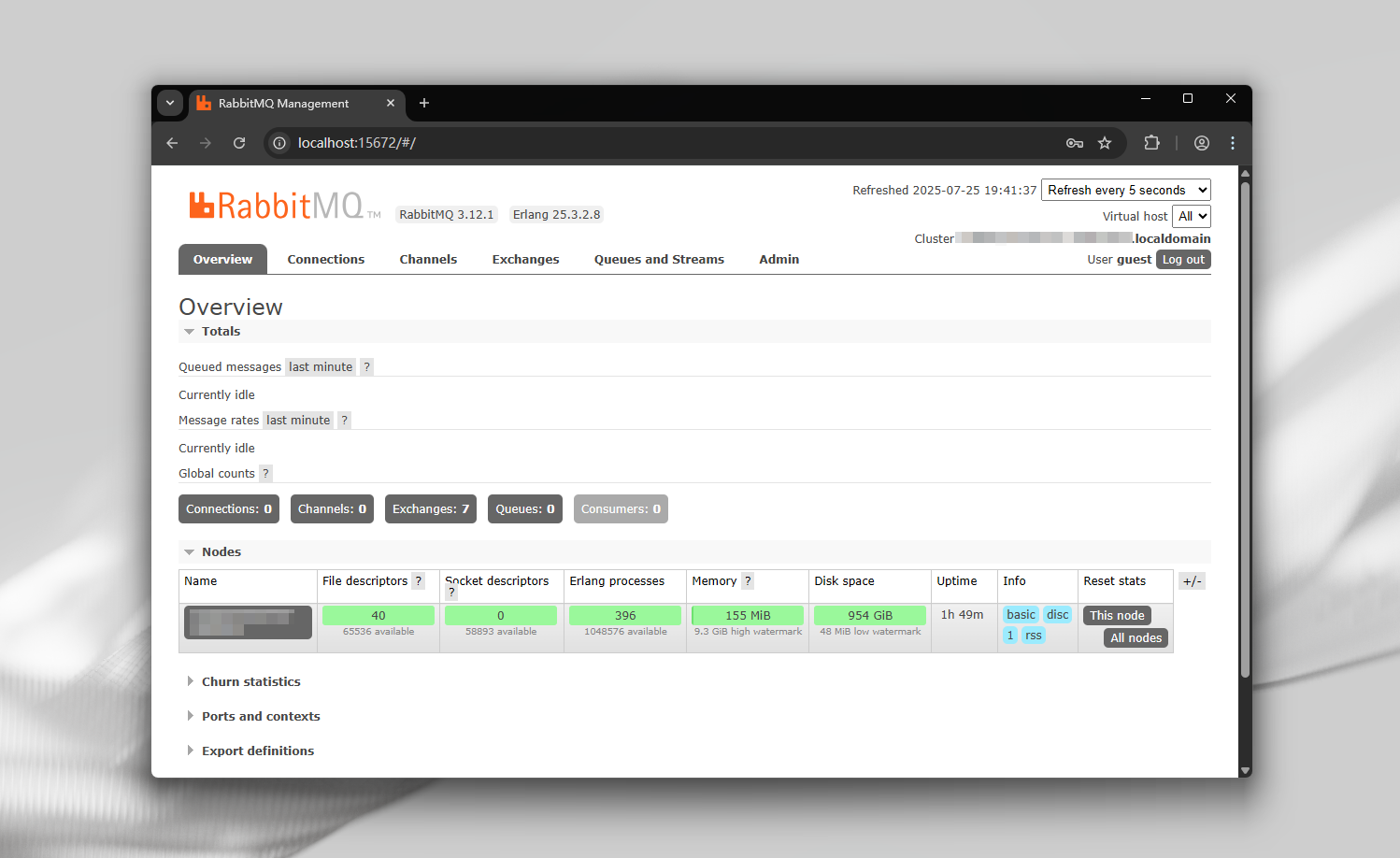Screen dimensions: 1400x858
Task: Click the Message rates help question mark
Action: click(345, 421)
